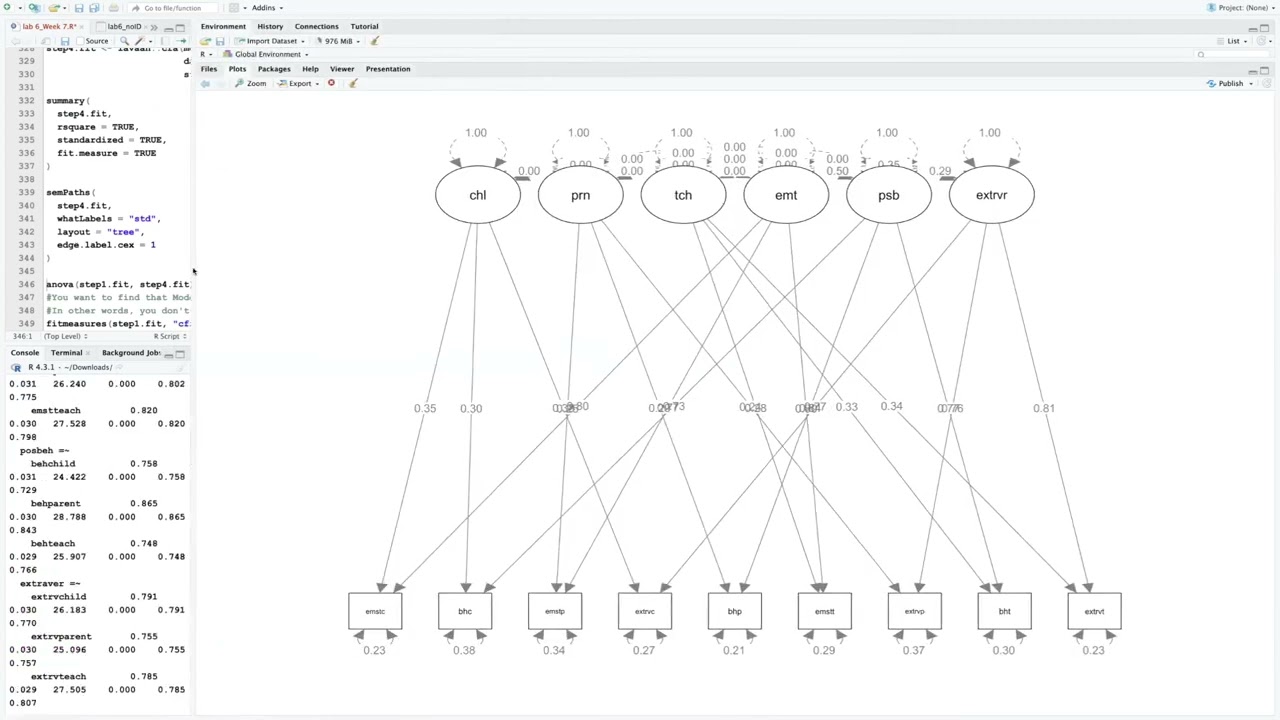This screenshot has height=720, width=1280.
Task: Open the Import Dataset dropdown
Action: click(270, 41)
